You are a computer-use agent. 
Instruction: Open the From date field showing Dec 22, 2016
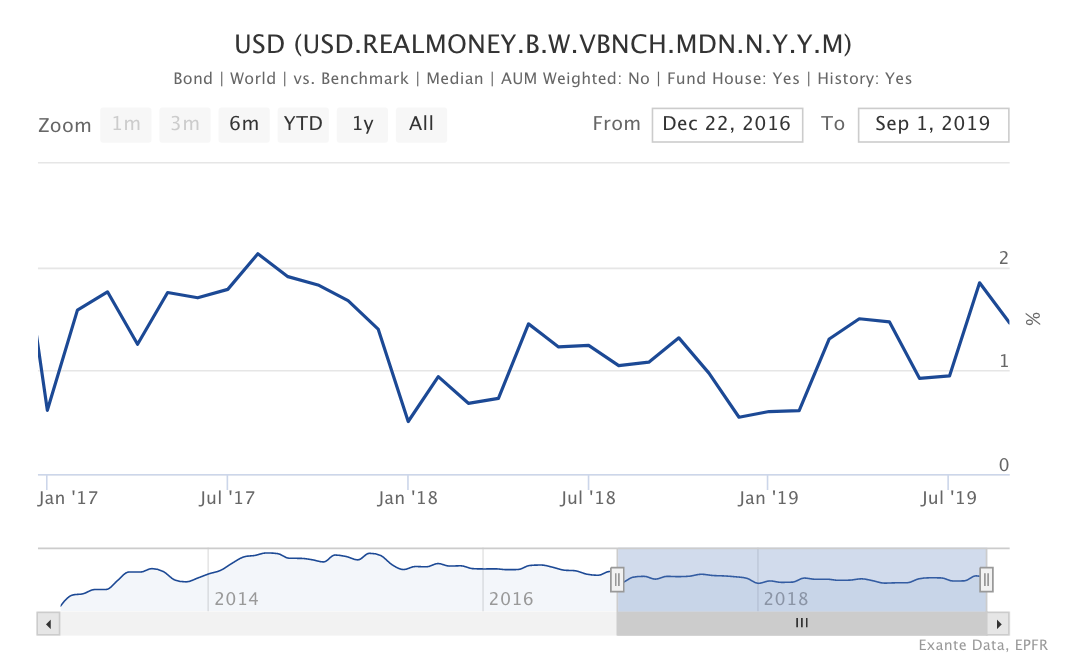[727, 124]
